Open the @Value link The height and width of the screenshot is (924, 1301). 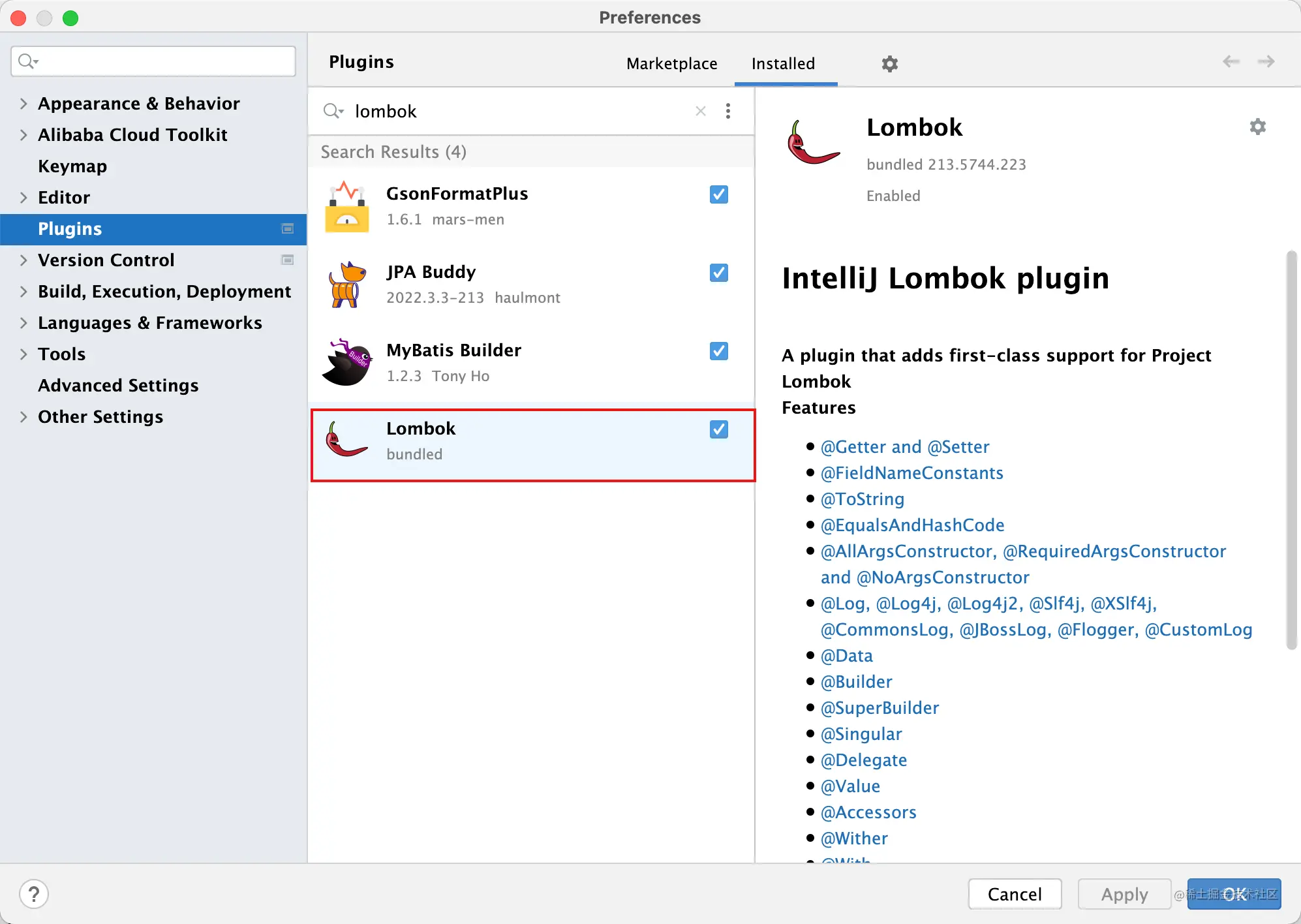[850, 786]
